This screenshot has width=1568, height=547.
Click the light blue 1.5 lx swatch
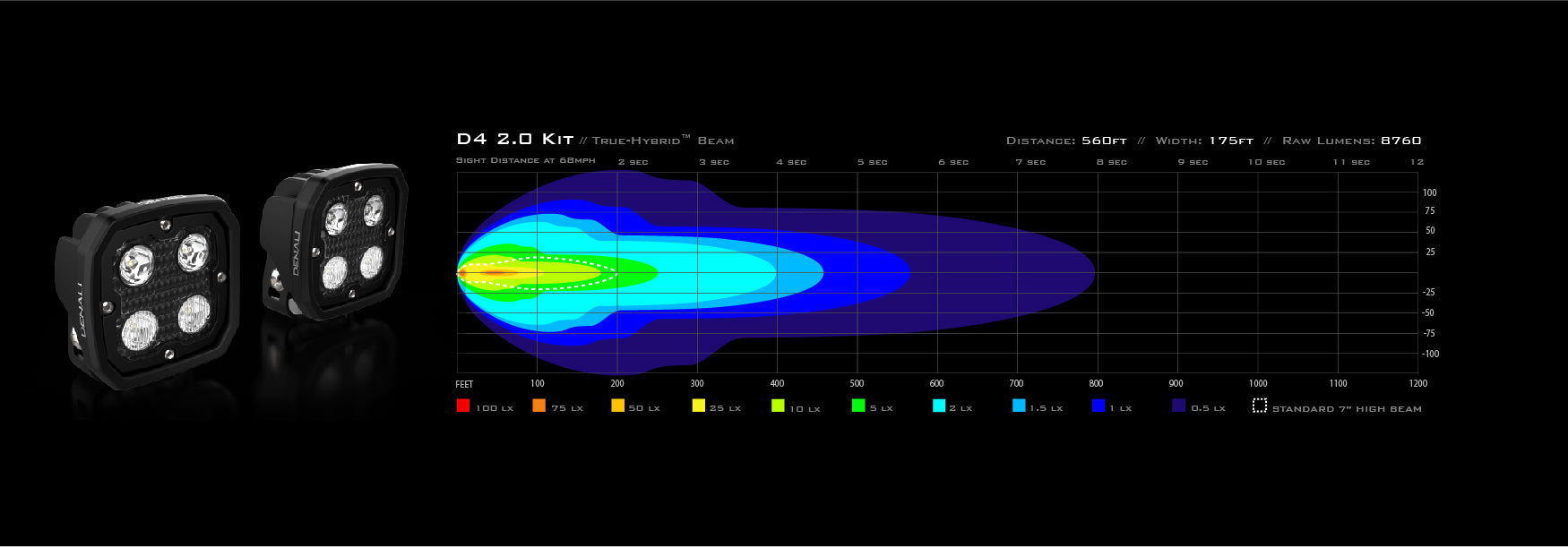(x=1019, y=406)
